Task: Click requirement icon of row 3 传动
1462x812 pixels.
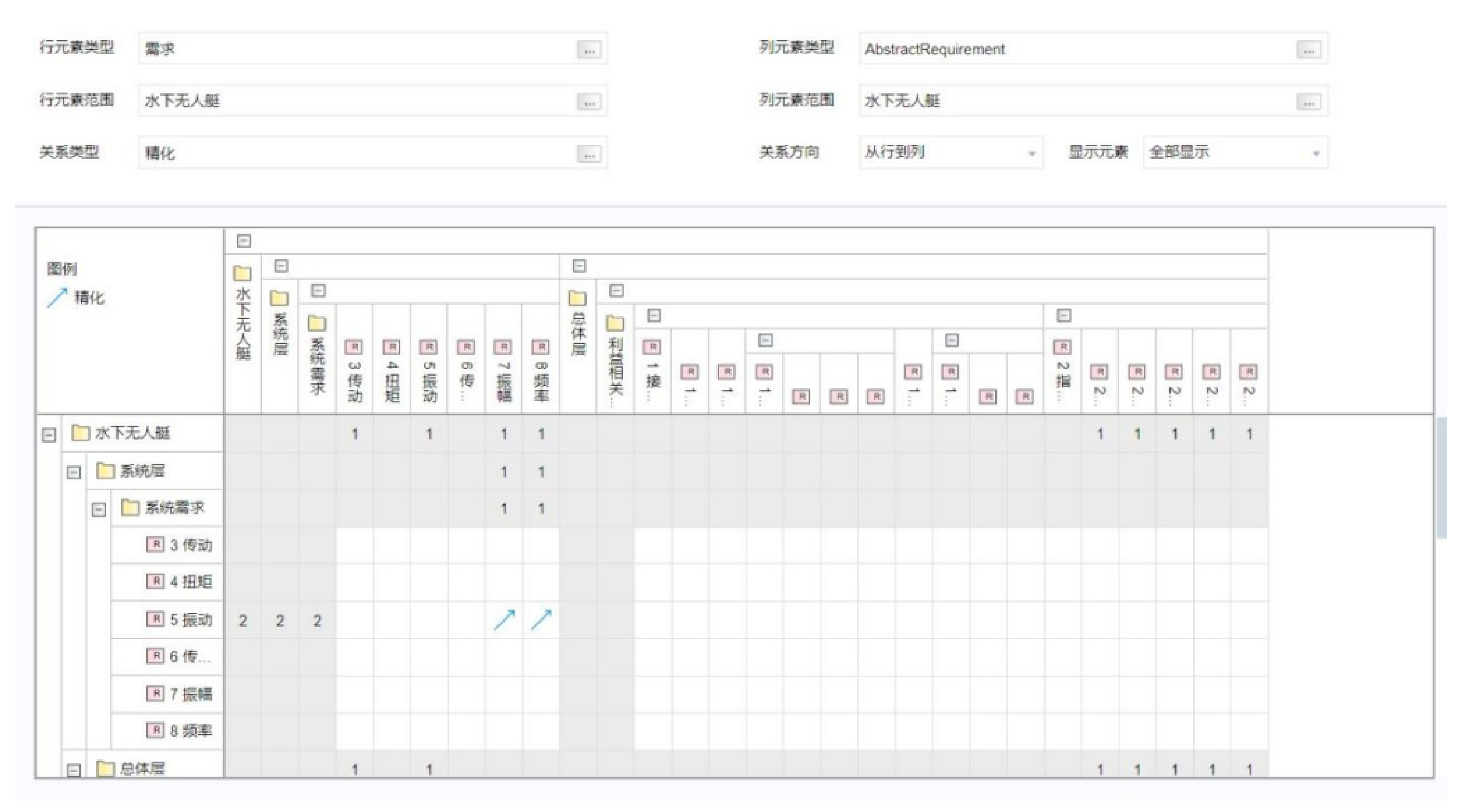Action: 155,545
